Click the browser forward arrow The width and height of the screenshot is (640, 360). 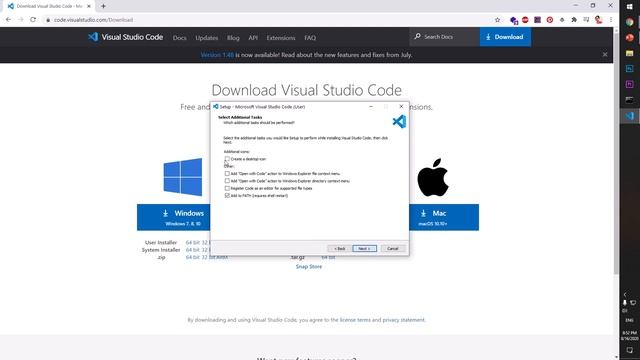coord(21,20)
